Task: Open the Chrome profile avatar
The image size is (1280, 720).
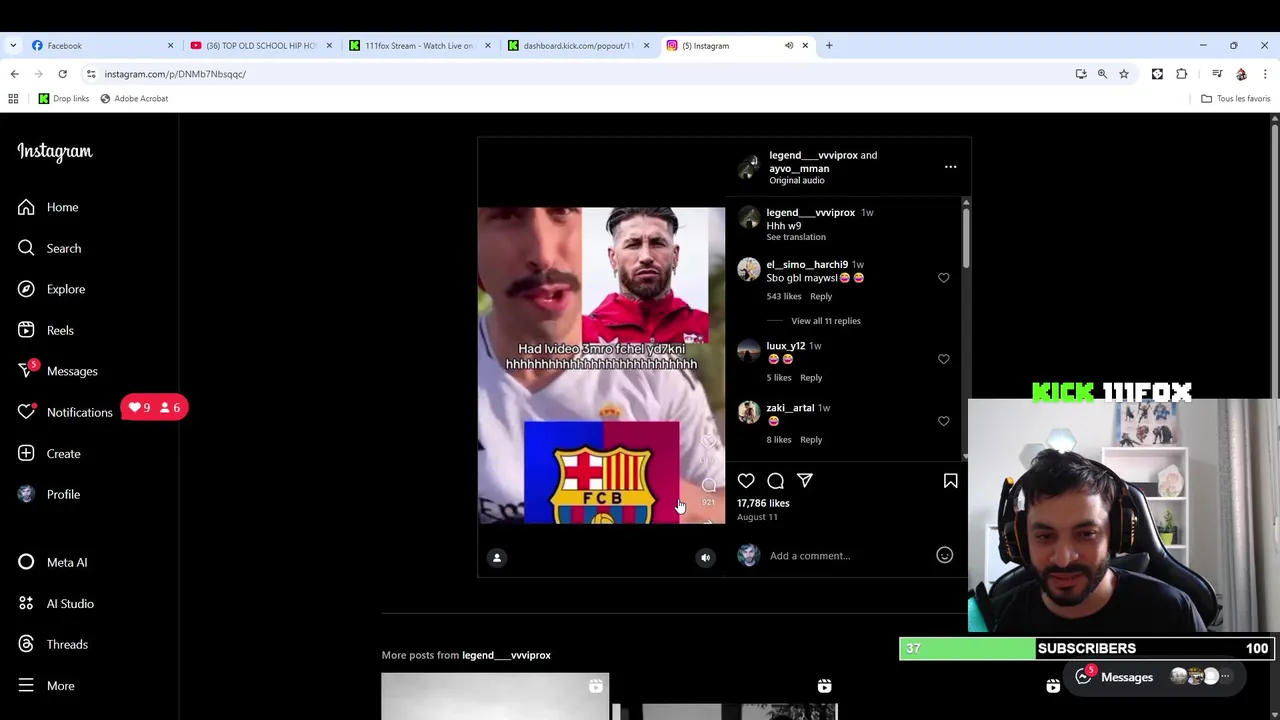Action: (x=1241, y=74)
